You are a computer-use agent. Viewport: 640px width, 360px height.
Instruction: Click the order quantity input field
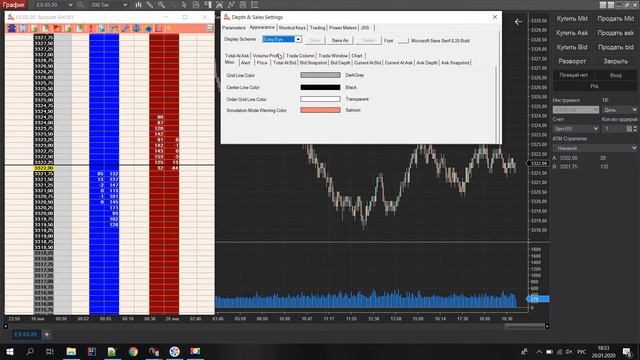614,129
